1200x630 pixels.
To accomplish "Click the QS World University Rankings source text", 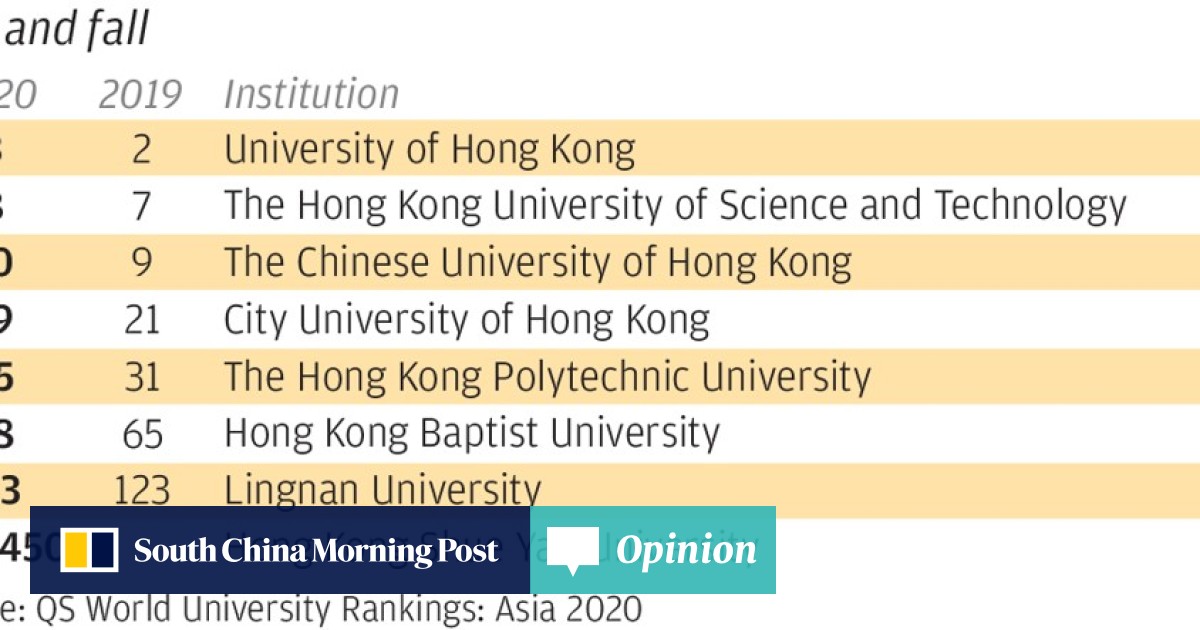I will (x=330, y=609).
